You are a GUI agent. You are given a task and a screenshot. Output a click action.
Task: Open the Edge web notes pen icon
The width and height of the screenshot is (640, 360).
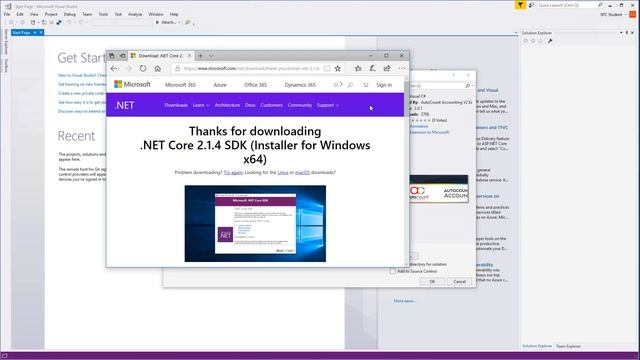pos(372,69)
